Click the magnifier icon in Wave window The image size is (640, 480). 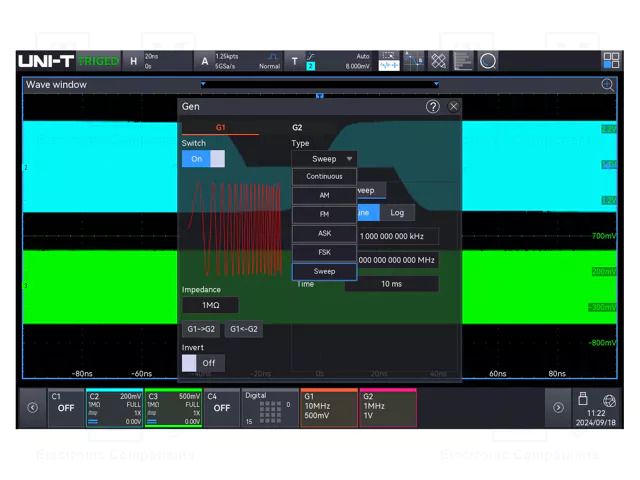[x=607, y=85]
